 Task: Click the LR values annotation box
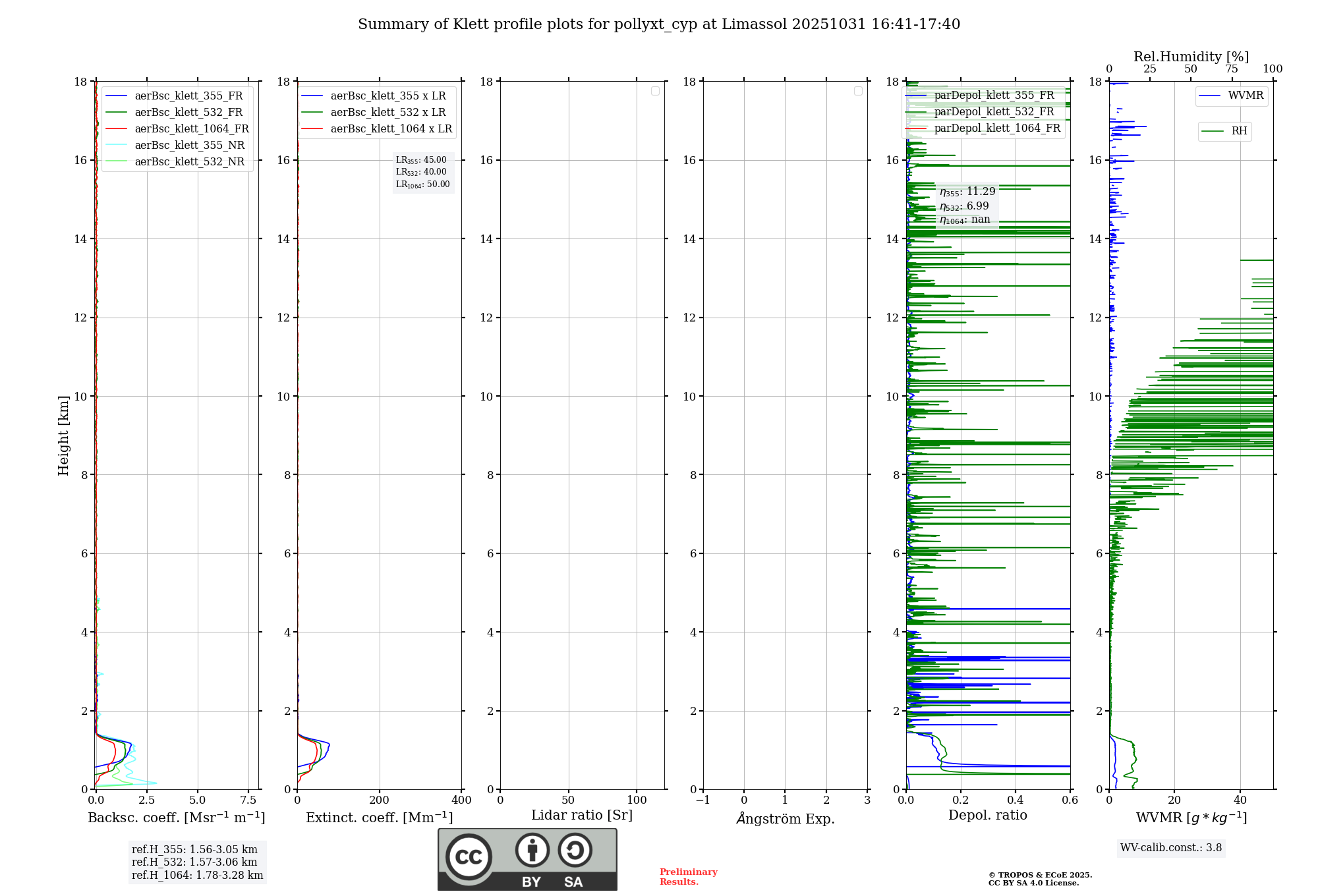[422, 172]
